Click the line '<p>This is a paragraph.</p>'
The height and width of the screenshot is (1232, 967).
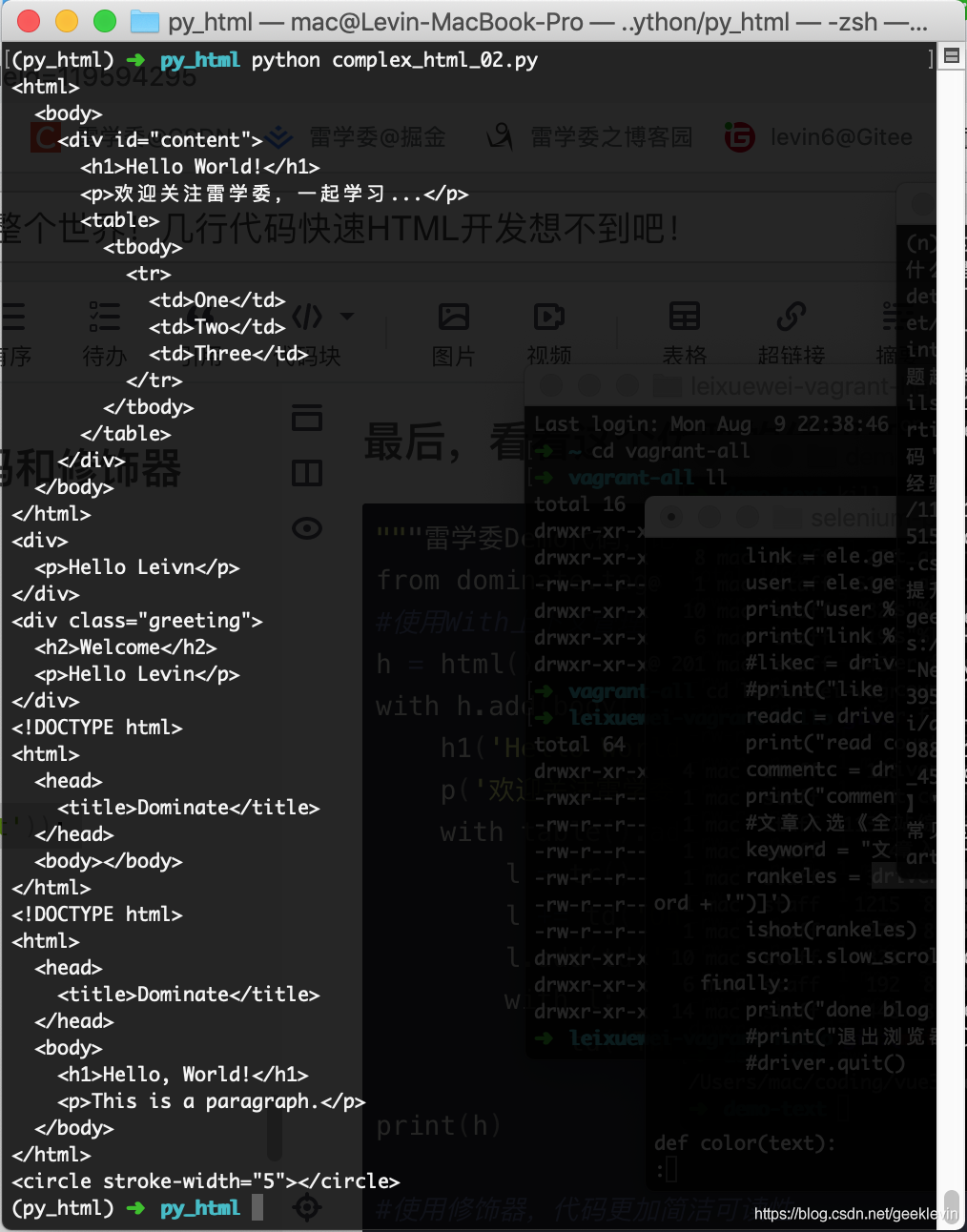tap(212, 1101)
